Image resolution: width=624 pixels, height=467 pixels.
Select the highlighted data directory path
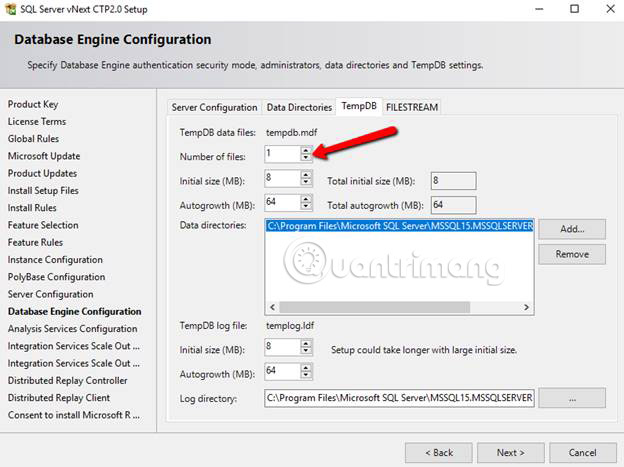pyautogui.click(x=400, y=226)
